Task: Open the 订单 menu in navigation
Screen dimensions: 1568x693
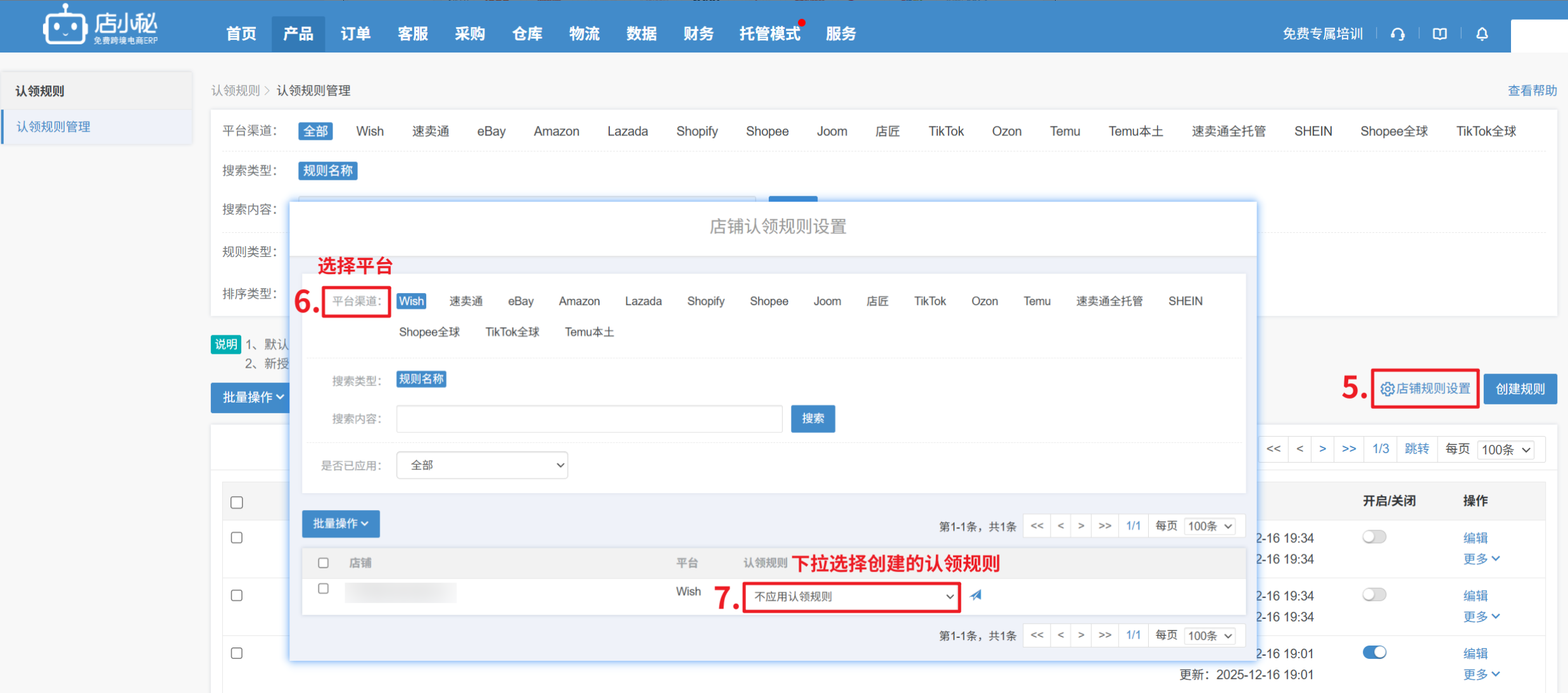Action: click(x=355, y=34)
